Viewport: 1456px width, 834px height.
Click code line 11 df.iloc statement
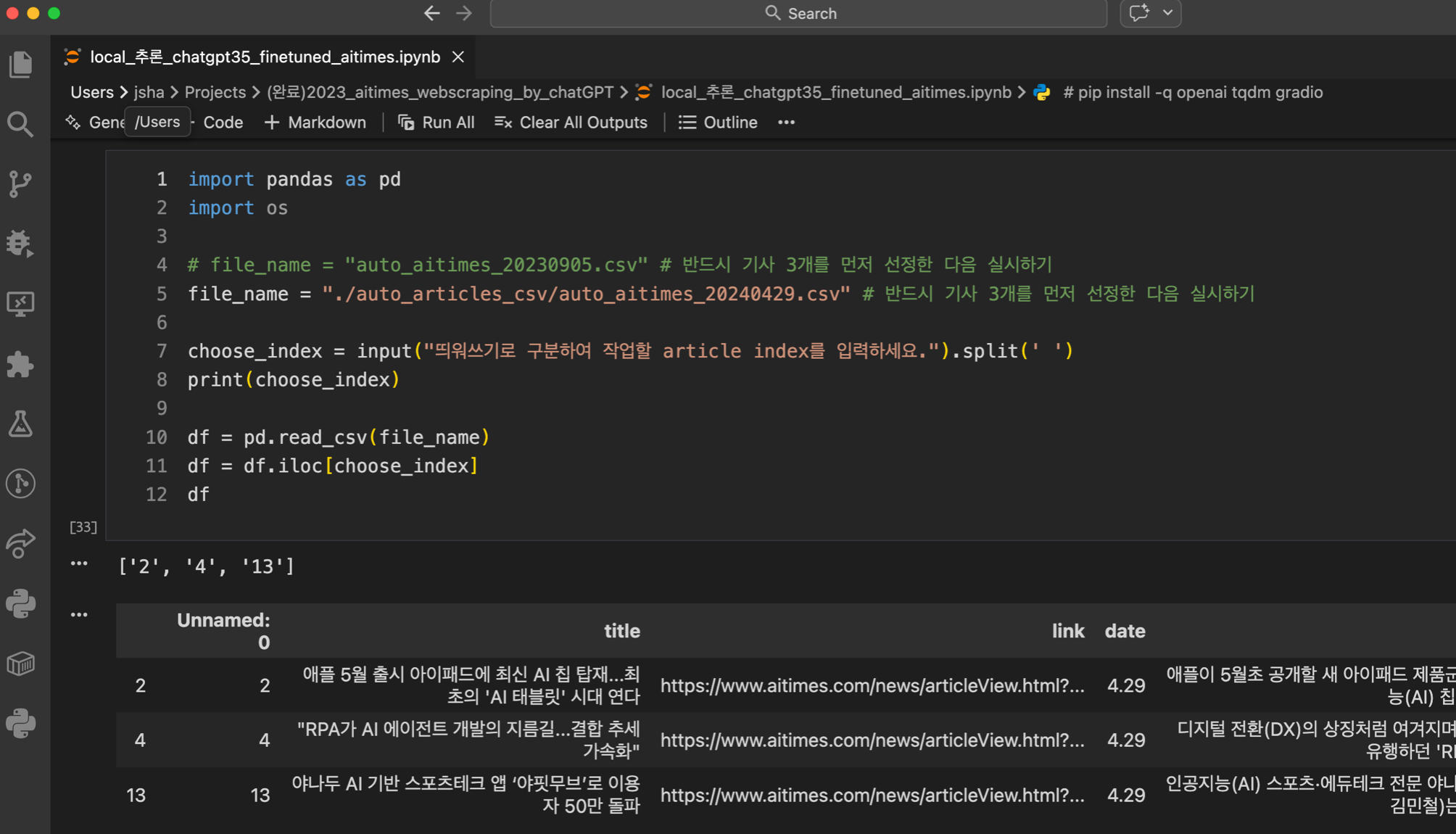[333, 466]
